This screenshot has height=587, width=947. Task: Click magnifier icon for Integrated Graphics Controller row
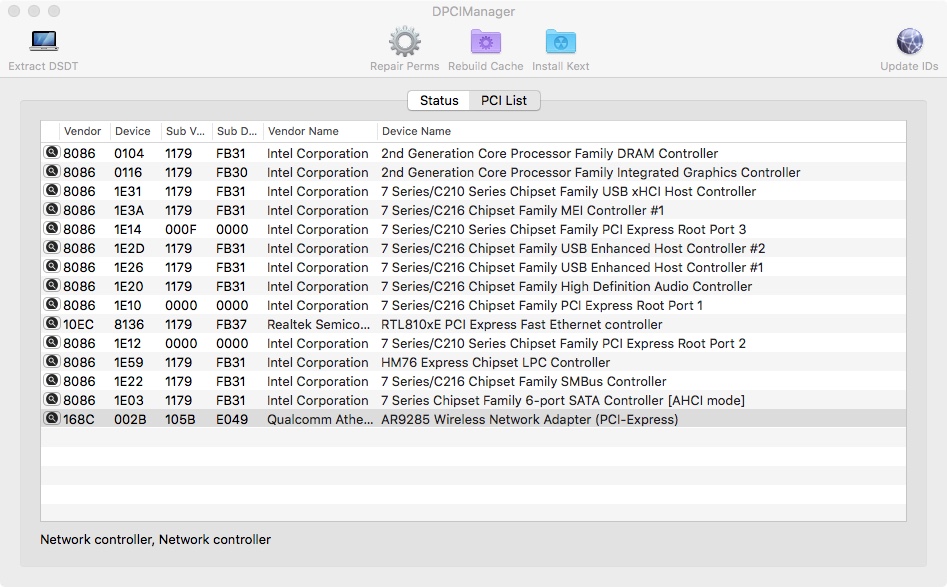[52, 172]
